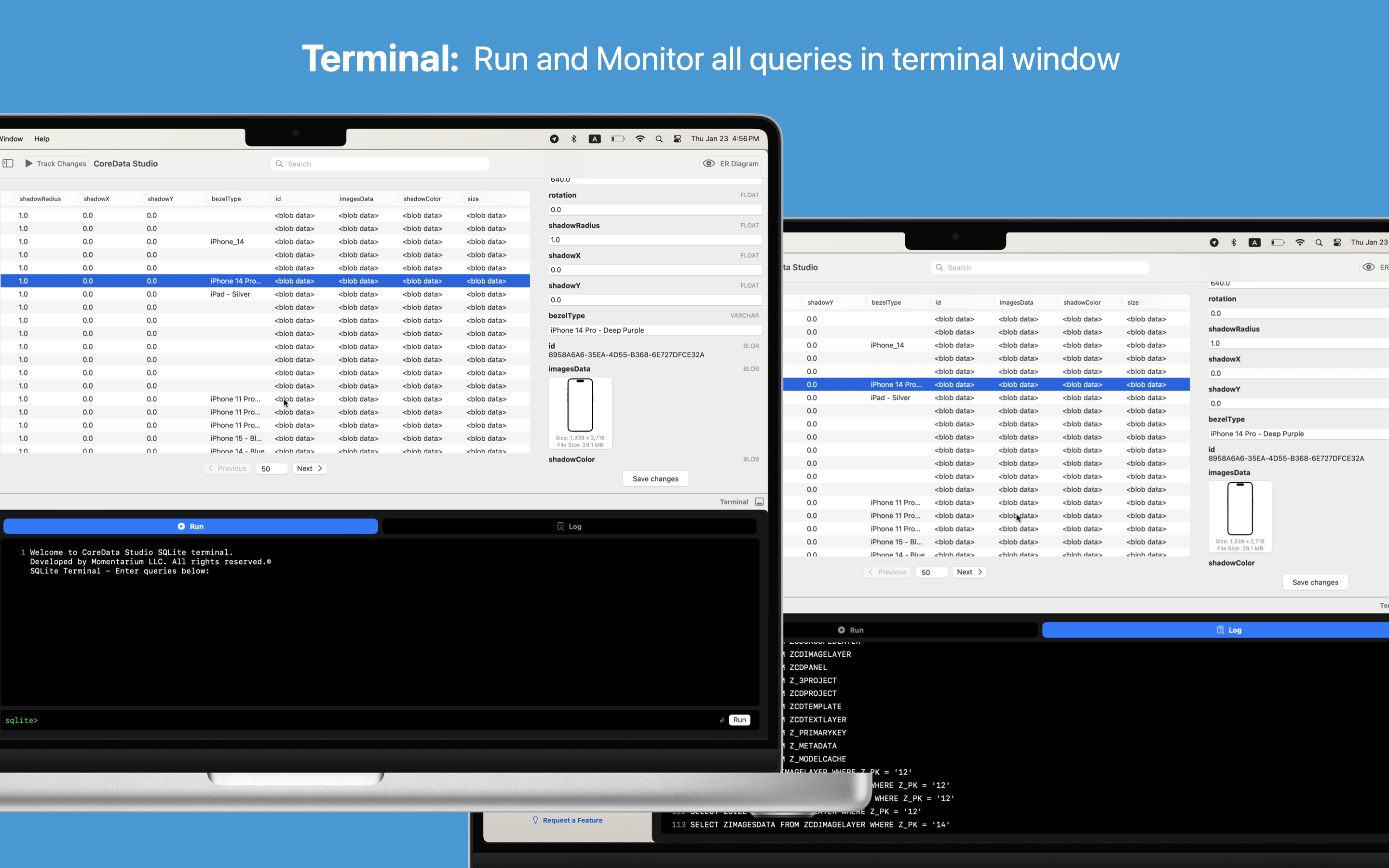Click location services icon in left menu bar

(554, 139)
